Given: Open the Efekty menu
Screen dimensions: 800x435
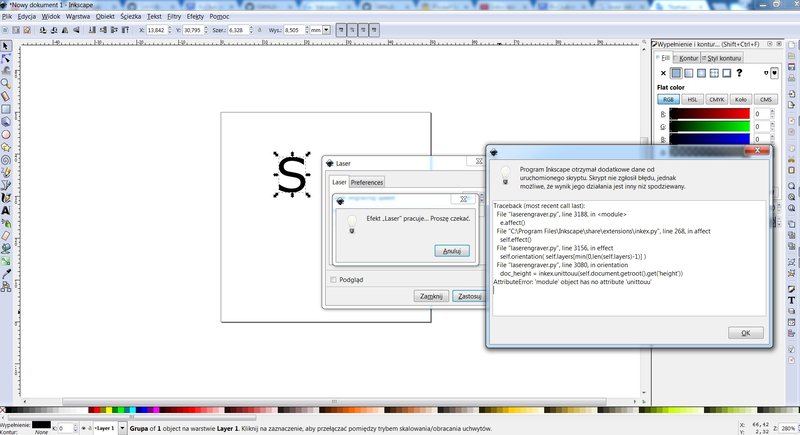Looking at the screenshot, I should (195, 16).
